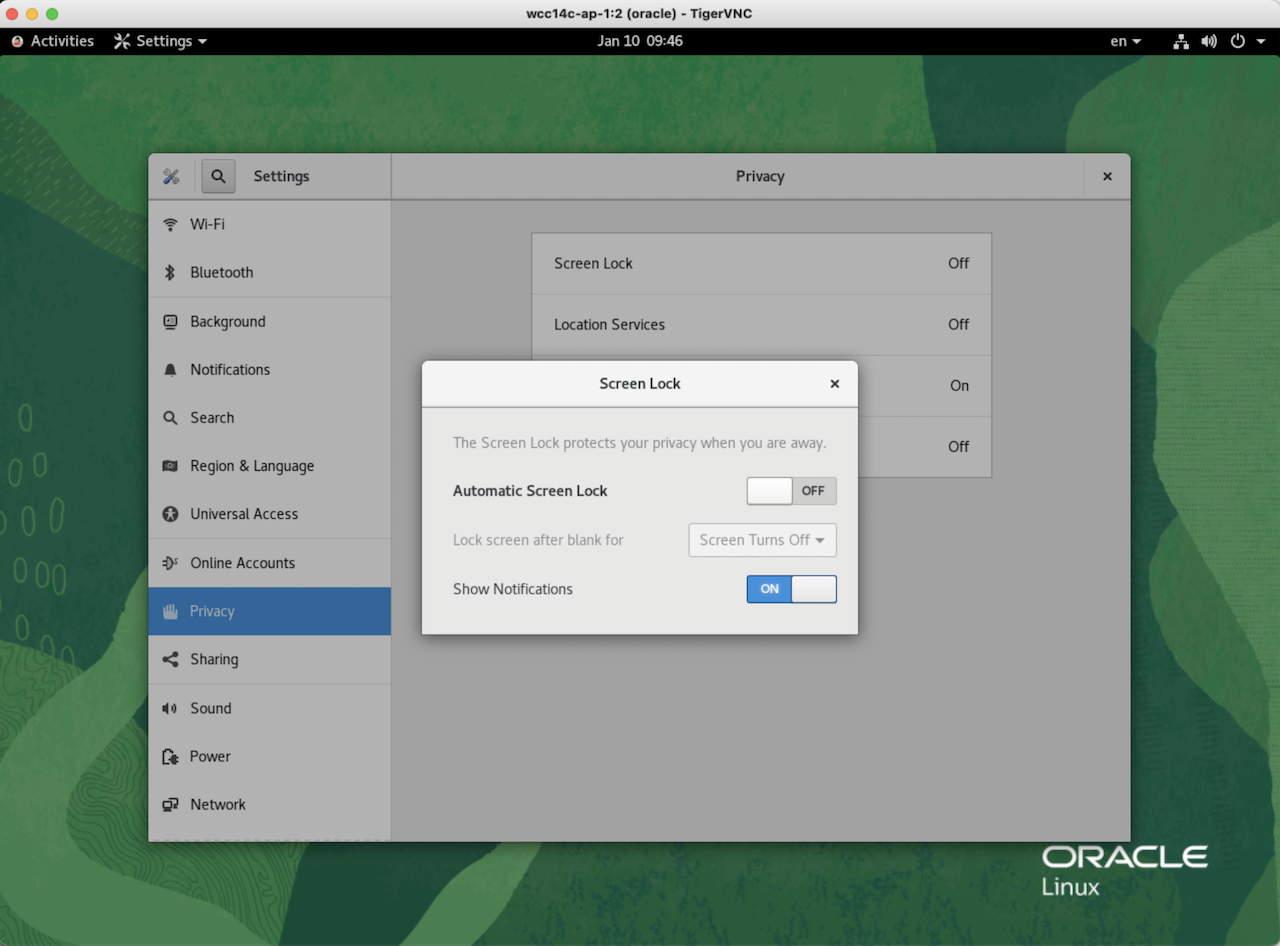Screen dimensions: 1280x946
Task: Click the Activities logo icon
Action: point(17,41)
